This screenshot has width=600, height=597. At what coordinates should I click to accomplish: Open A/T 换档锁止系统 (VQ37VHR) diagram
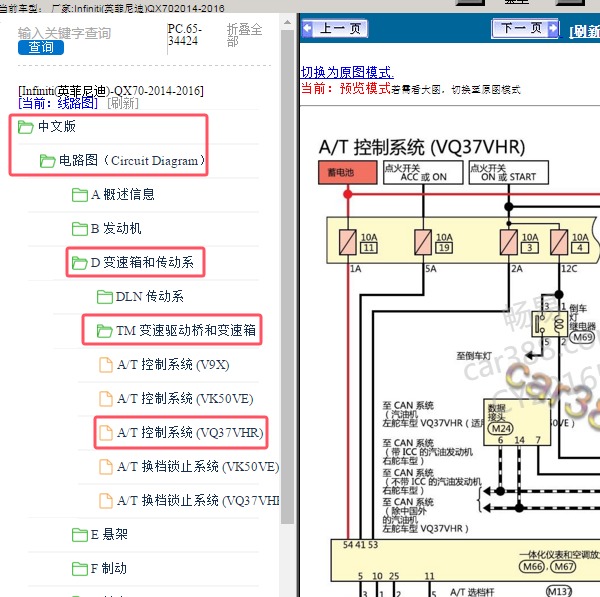tap(198, 501)
